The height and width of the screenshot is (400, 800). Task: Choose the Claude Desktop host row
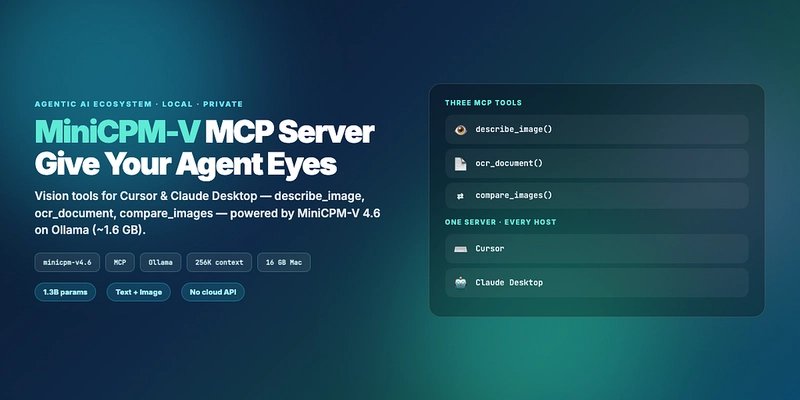point(597,283)
